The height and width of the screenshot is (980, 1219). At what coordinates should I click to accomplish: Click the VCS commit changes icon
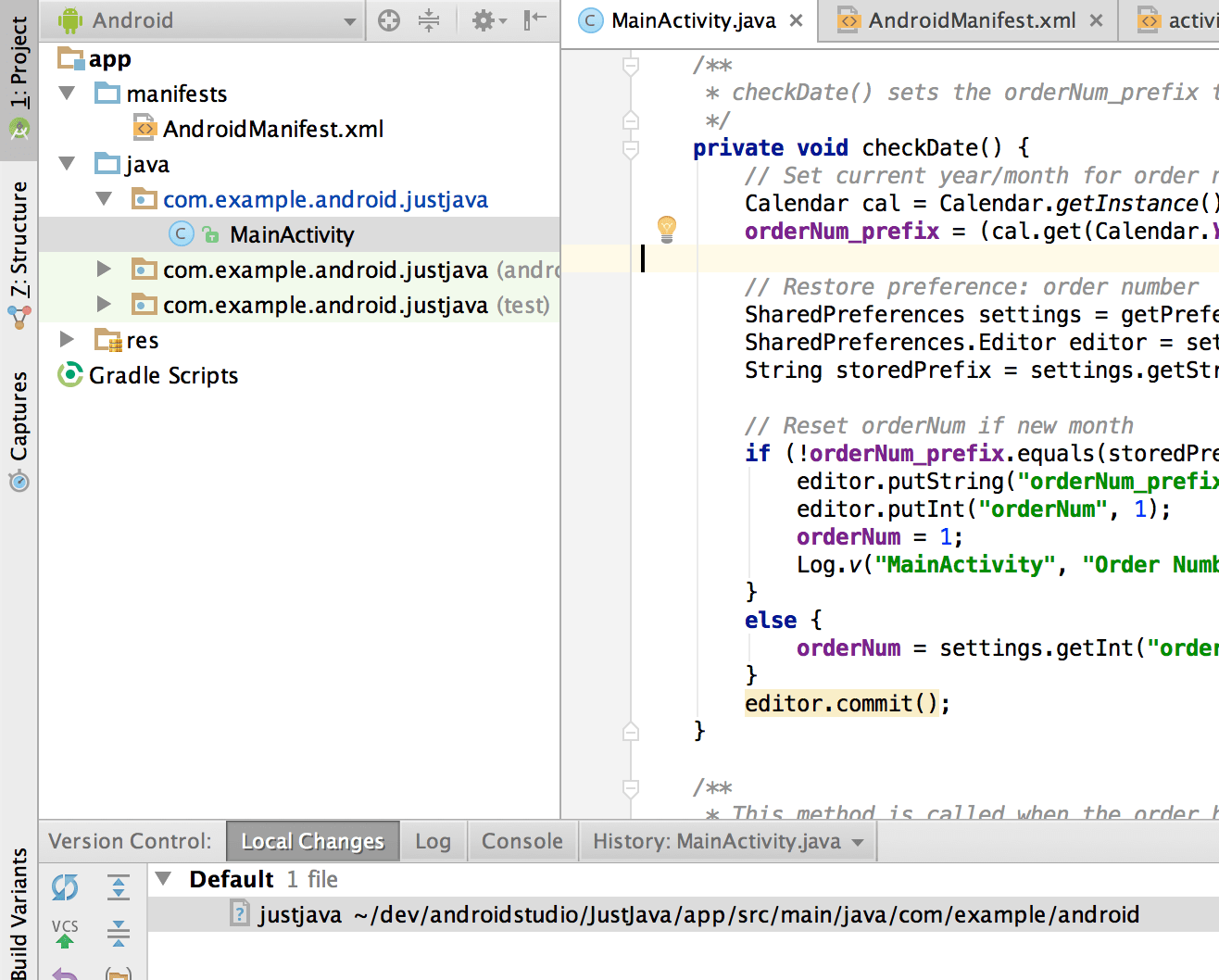coord(65,934)
